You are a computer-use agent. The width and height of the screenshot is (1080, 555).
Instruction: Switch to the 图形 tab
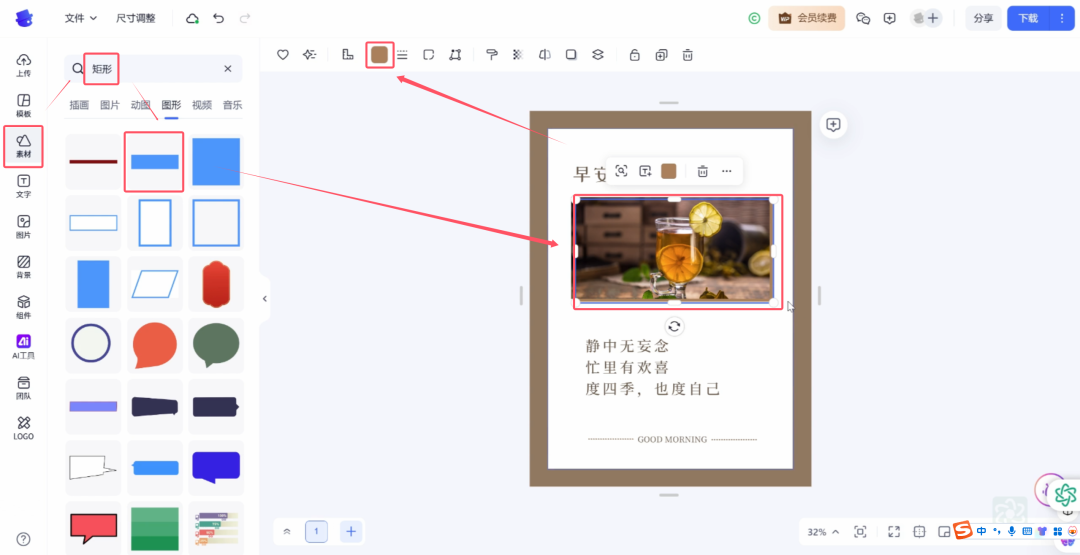tap(171, 105)
